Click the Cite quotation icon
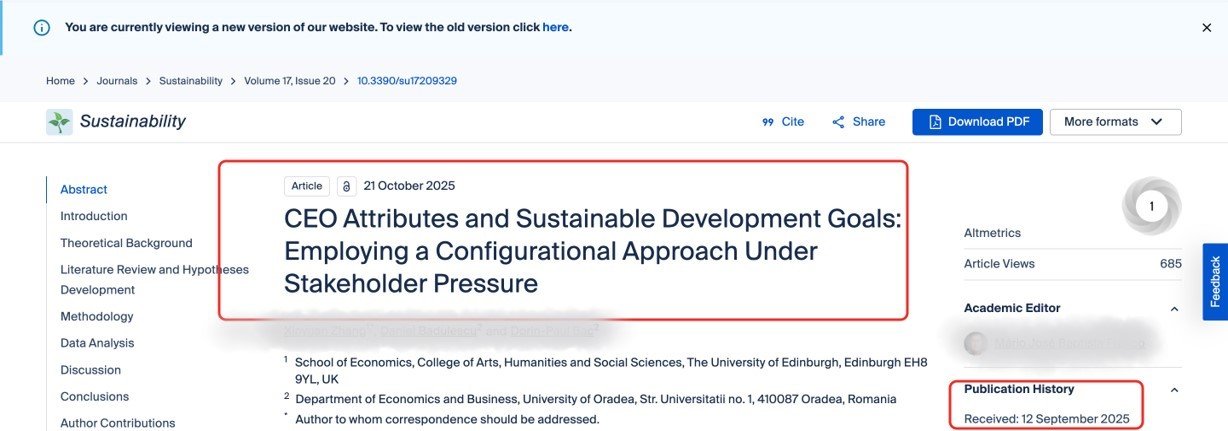This screenshot has width=1228, height=431. point(768,122)
